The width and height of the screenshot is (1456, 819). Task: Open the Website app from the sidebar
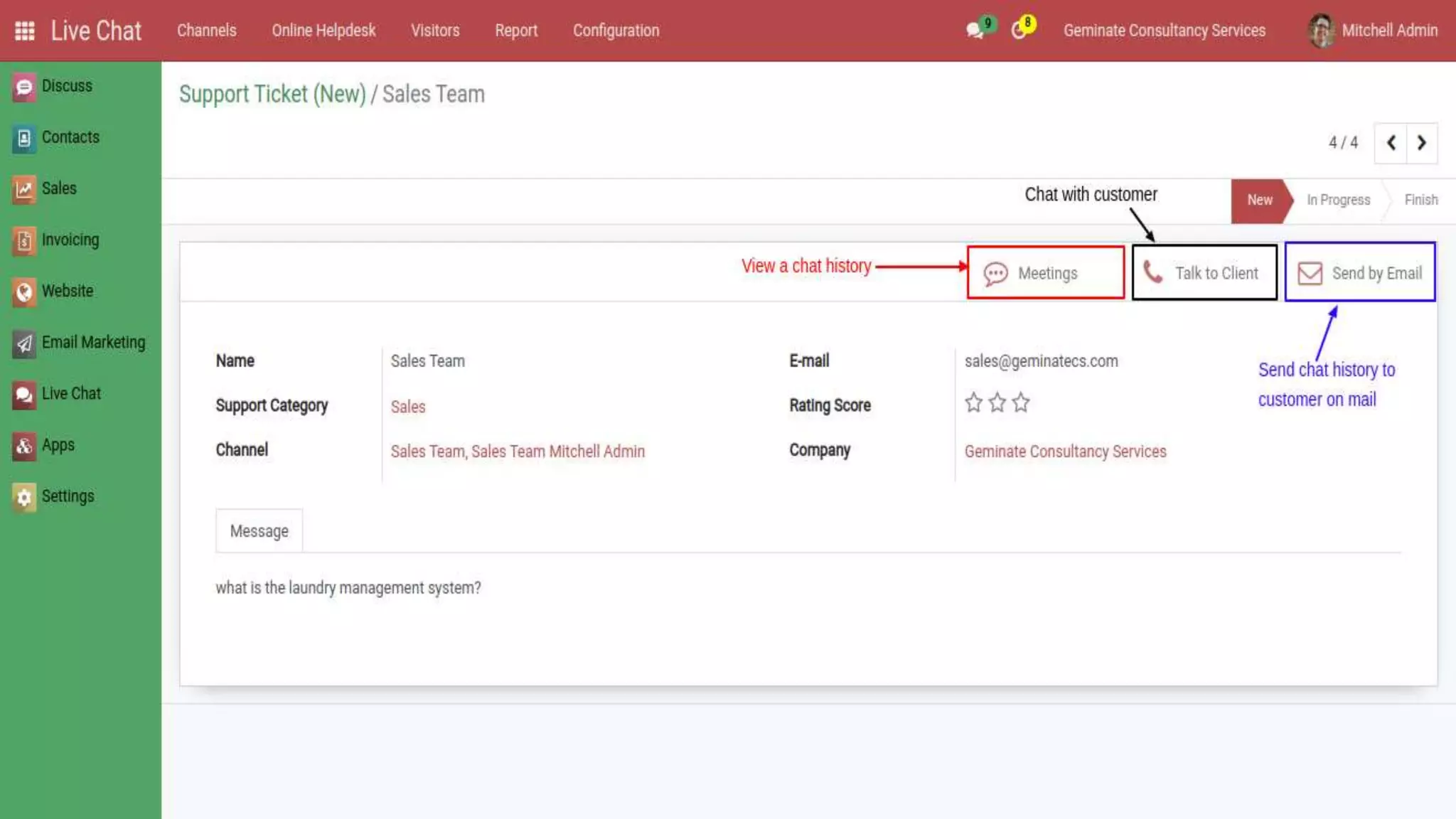[x=67, y=291]
